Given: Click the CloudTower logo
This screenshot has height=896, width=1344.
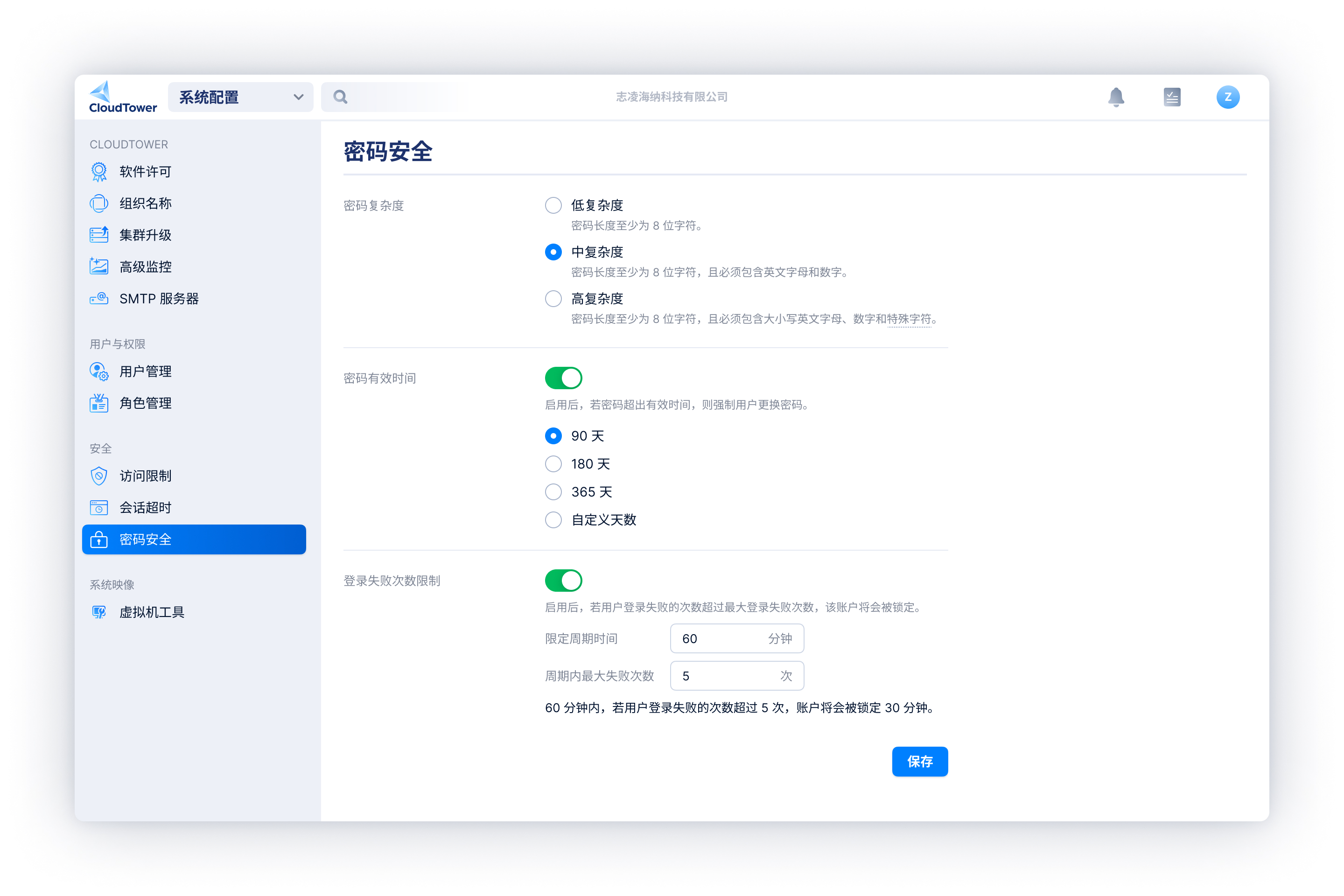Looking at the screenshot, I should [x=123, y=97].
